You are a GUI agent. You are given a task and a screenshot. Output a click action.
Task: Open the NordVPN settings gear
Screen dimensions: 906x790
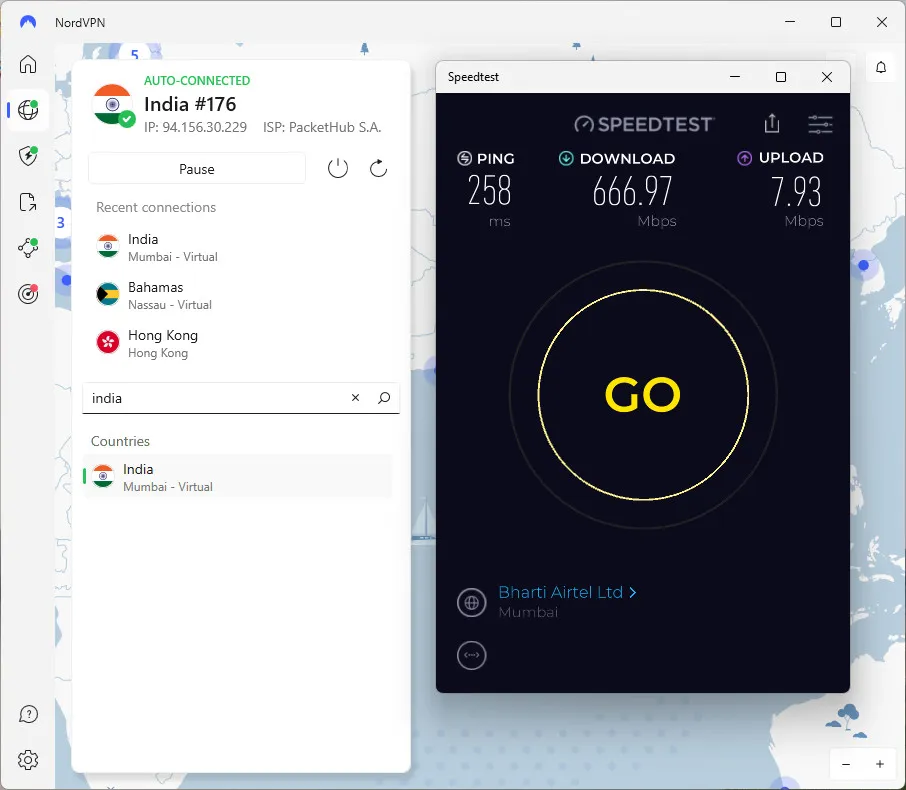pos(28,760)
